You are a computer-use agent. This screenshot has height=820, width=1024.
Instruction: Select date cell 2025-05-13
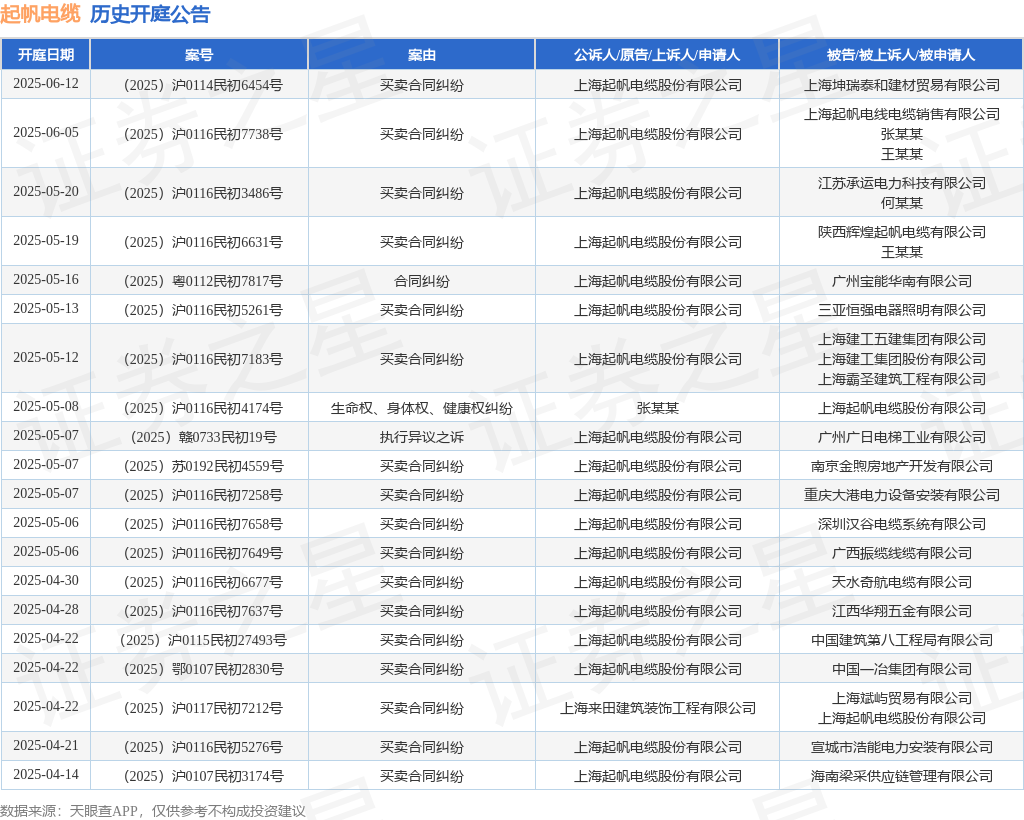click(x=46, y=309)
